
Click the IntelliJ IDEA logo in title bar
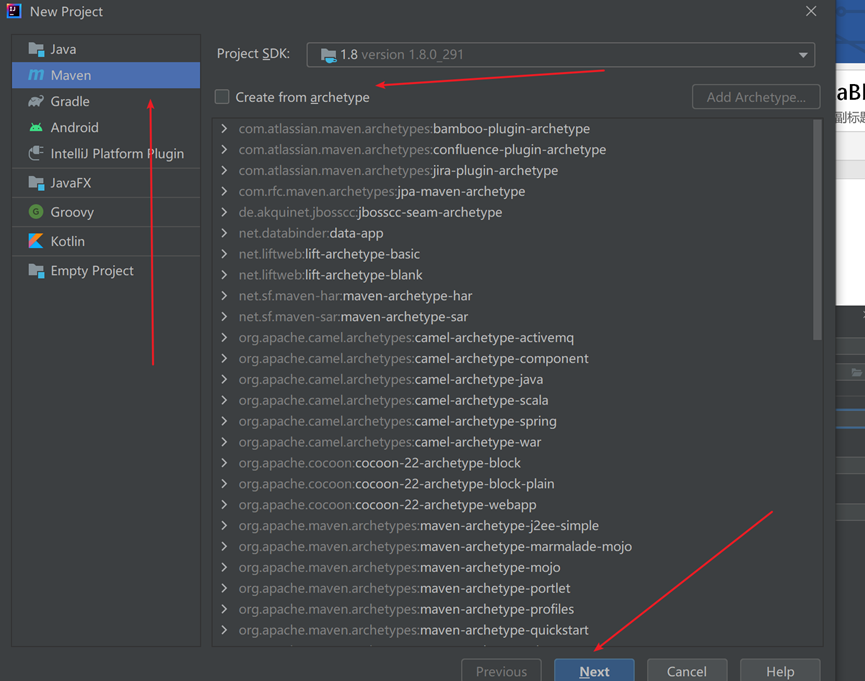pos(14,11)
